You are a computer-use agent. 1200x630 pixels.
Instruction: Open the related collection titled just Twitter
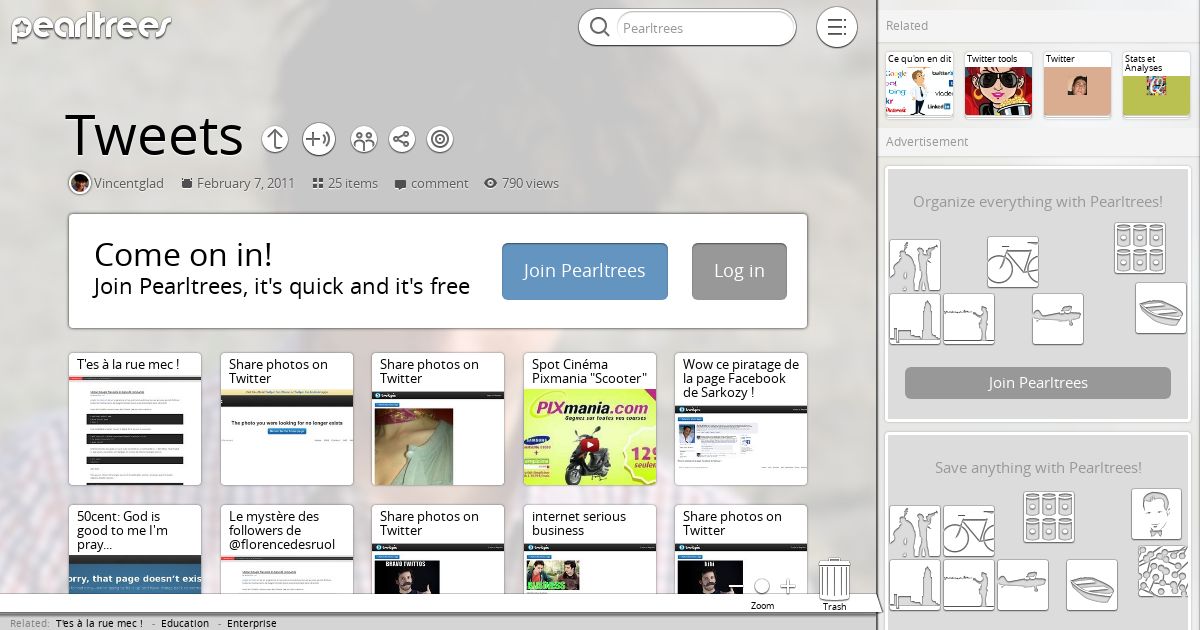1077,84
